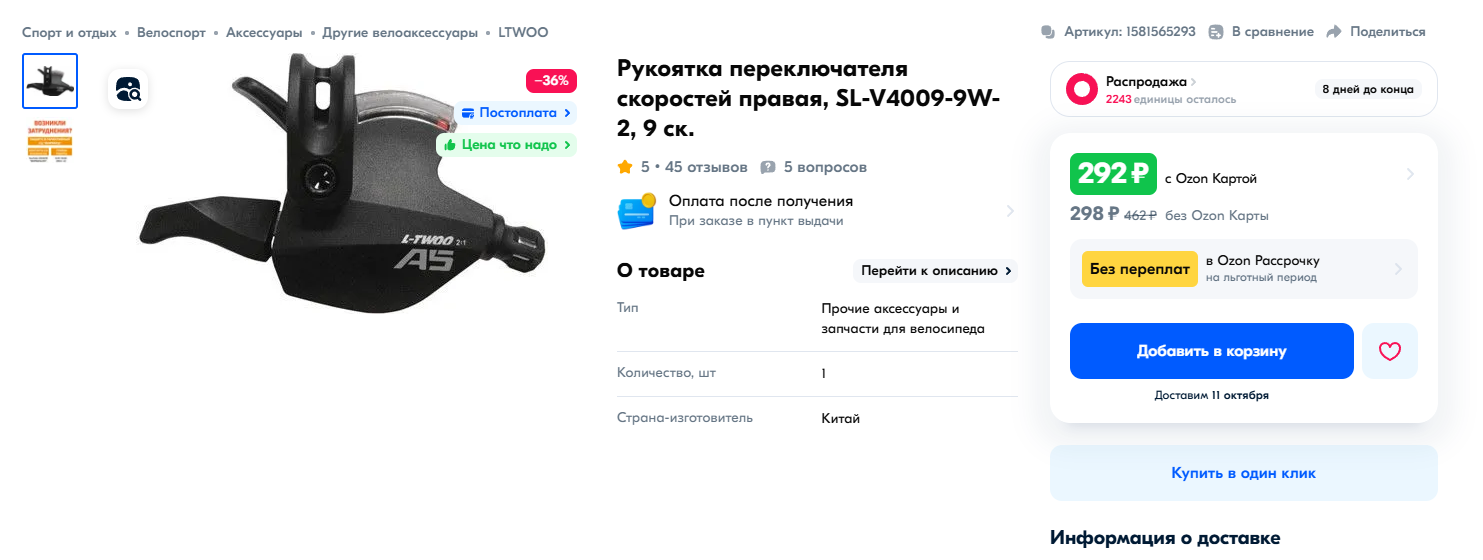Go to Велоспорт breadcrumb
The image size is (1483, 560).
pos(171,32)
